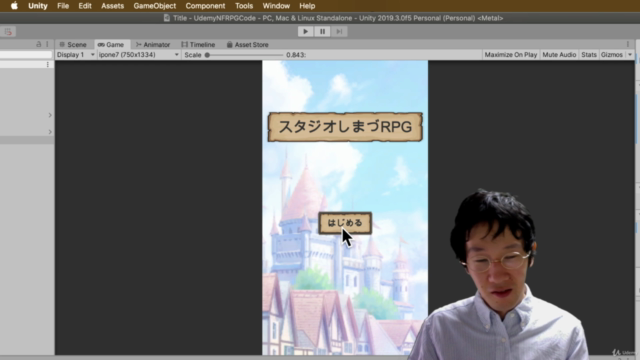Toggle Gizmos in Game view

(611, 55)
